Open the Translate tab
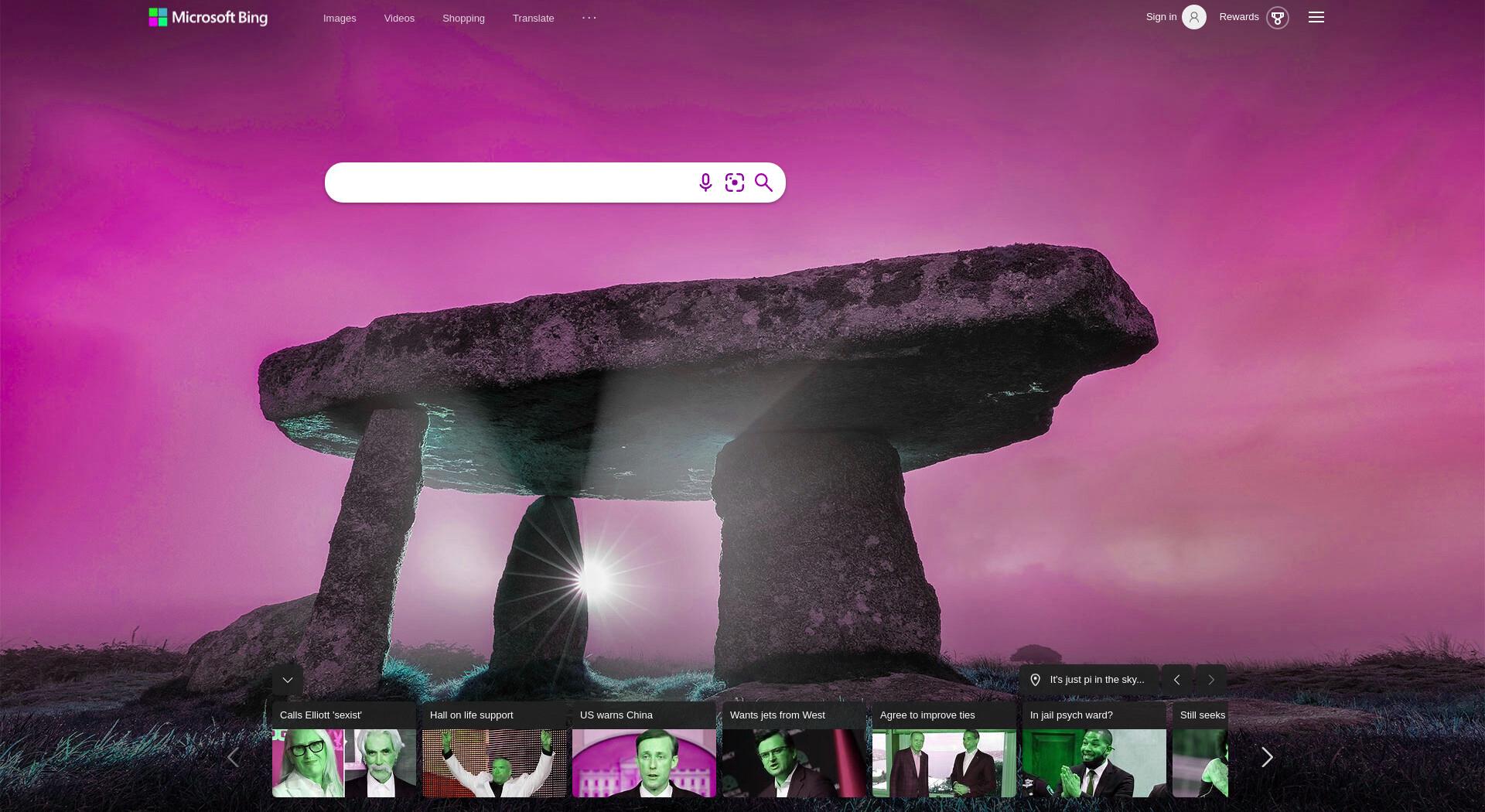1485x812 pixels. 533,18
